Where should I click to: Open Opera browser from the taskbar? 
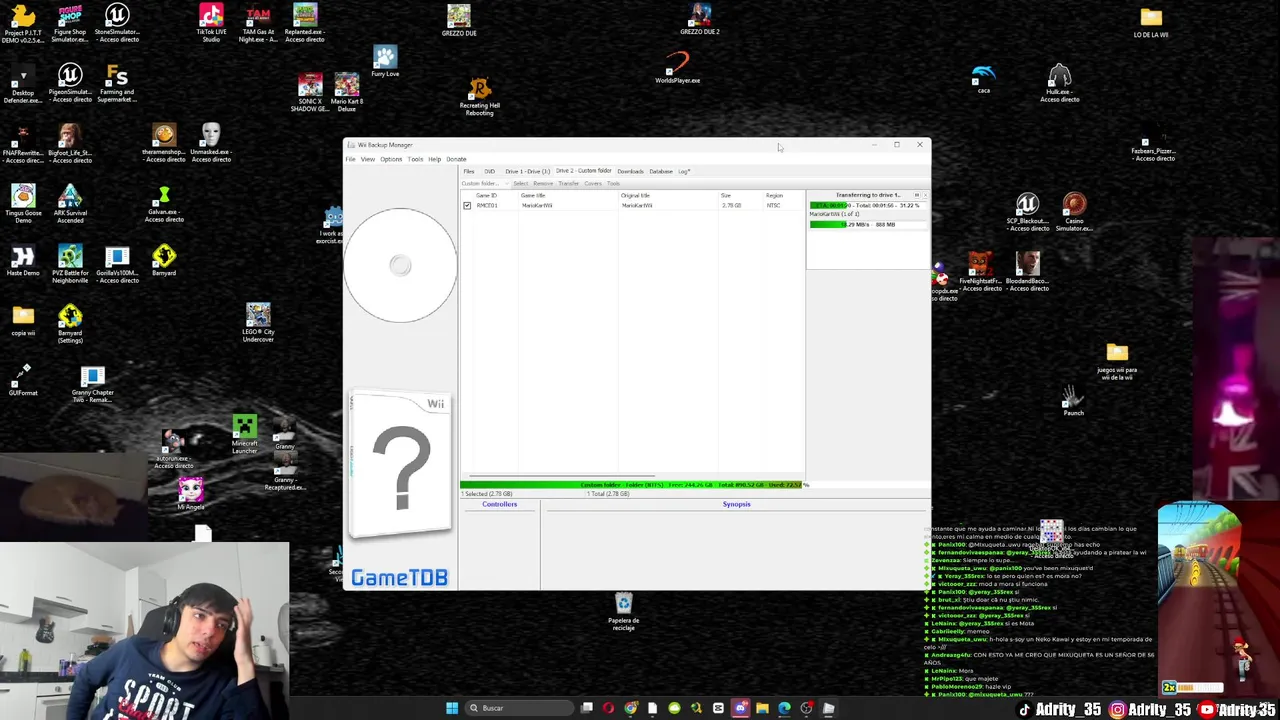tap(608, 708)
